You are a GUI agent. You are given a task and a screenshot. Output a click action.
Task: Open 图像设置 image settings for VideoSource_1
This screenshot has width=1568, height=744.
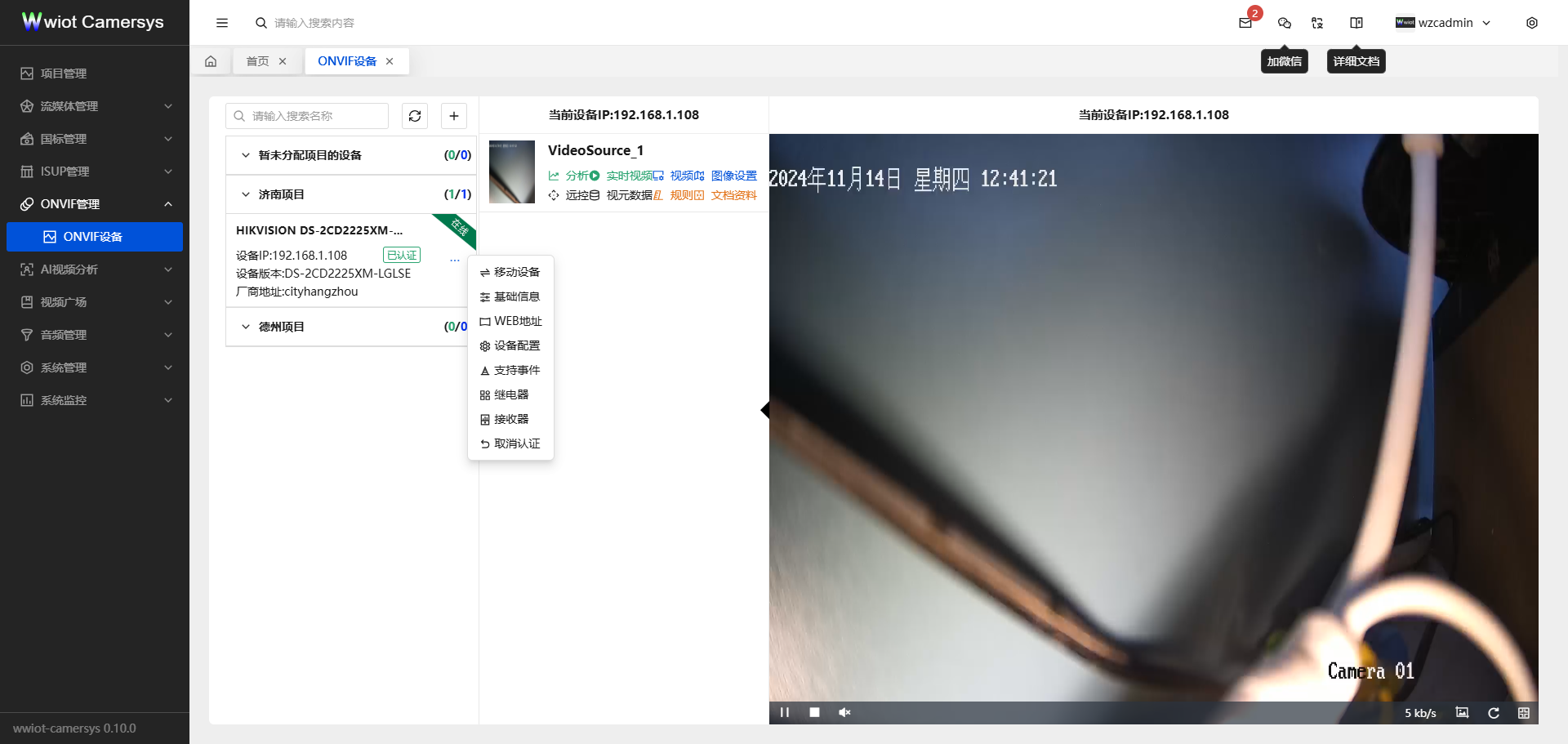pyautogui.click(x=733, y=176)
